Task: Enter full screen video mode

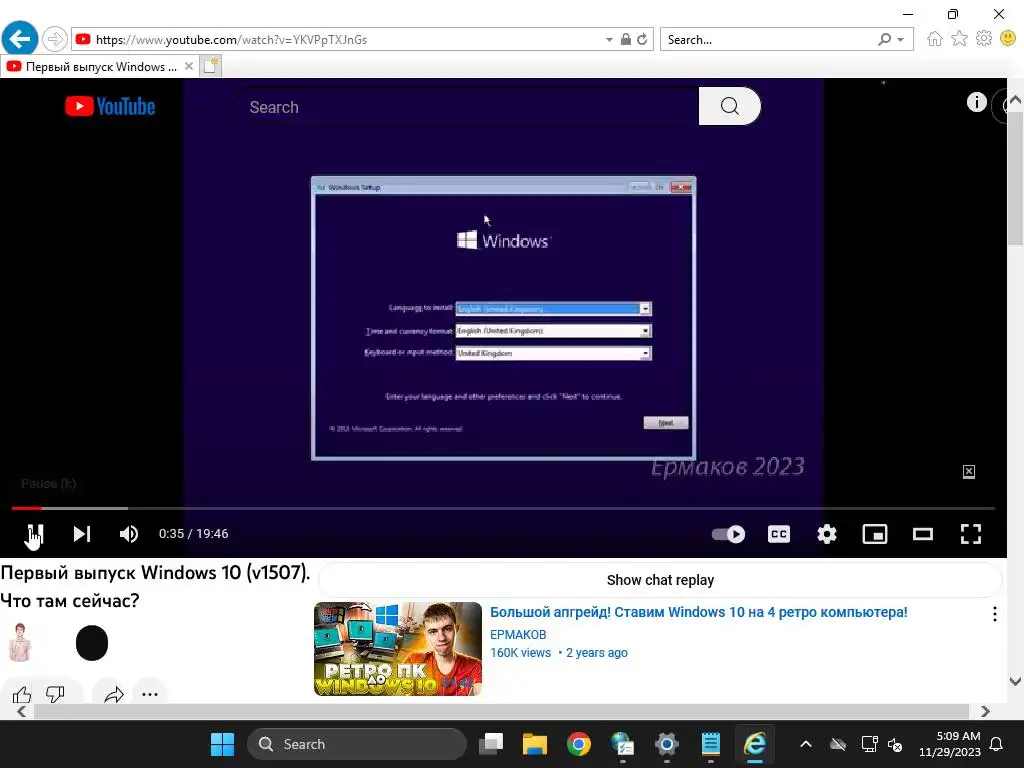Action: tap(970, 534)
